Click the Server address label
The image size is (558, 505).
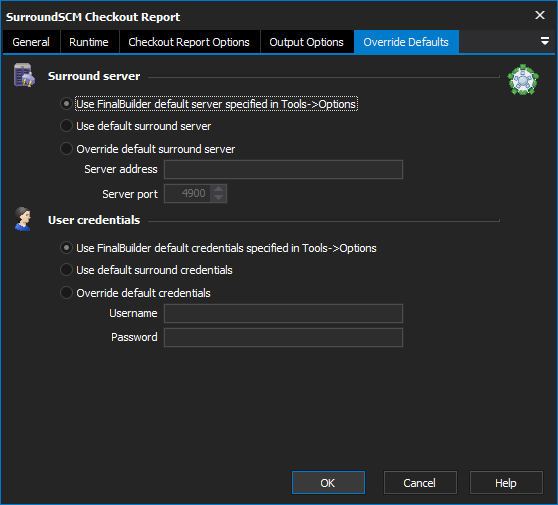[121, 169]
